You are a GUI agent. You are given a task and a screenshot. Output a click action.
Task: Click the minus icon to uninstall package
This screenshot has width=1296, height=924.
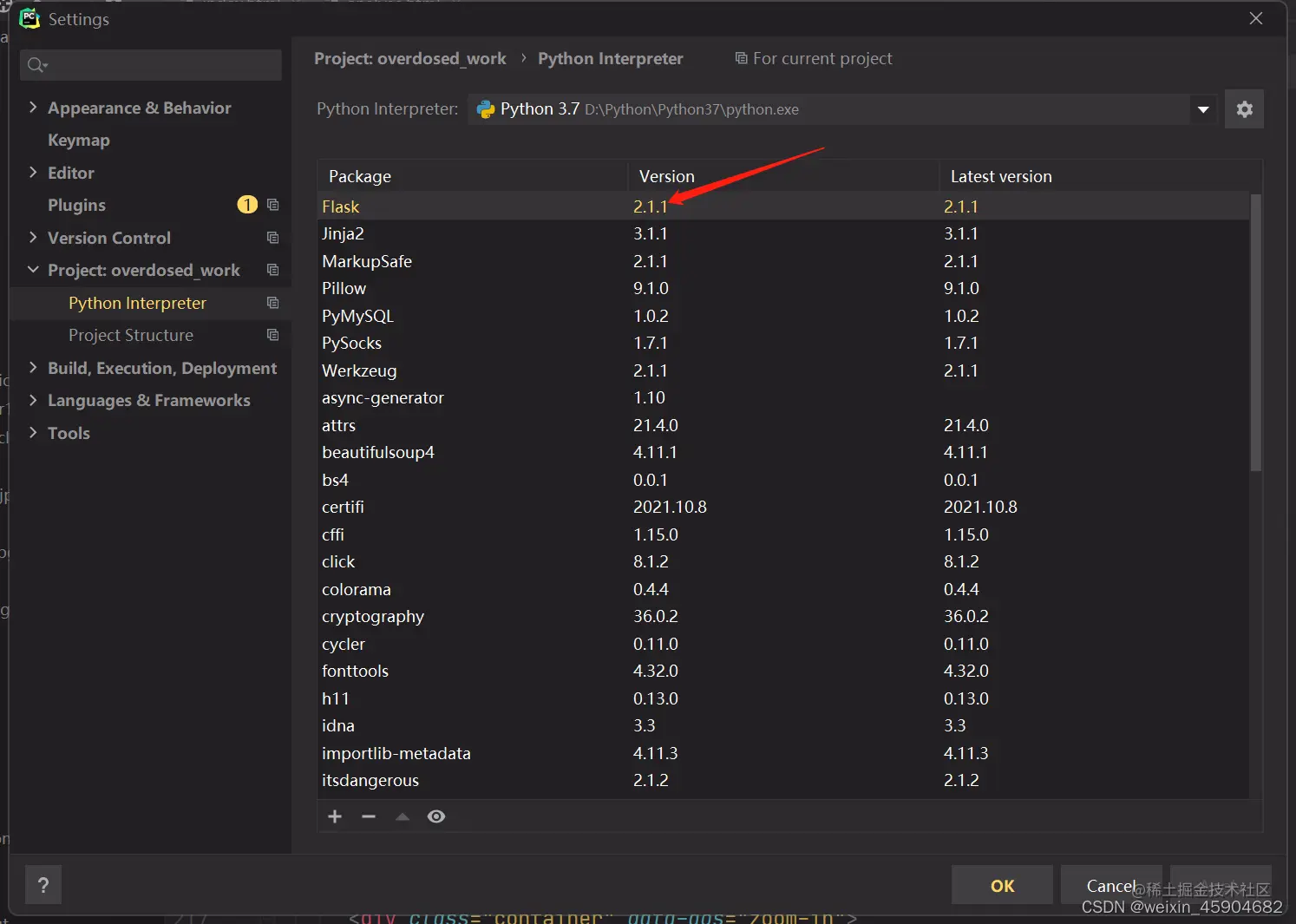pos(369,816)
